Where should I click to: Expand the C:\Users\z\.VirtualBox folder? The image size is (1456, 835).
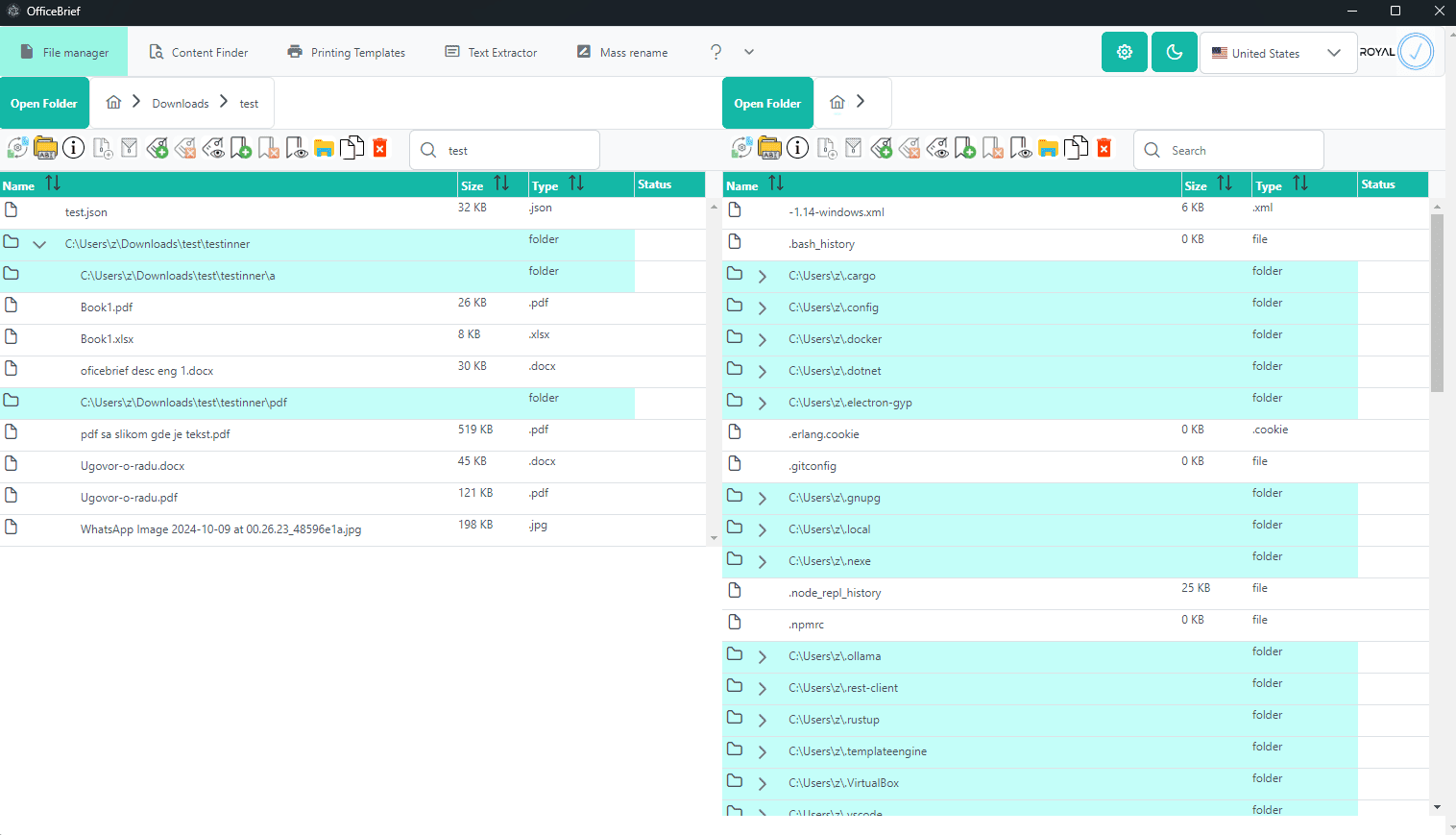tap(763, 783)
